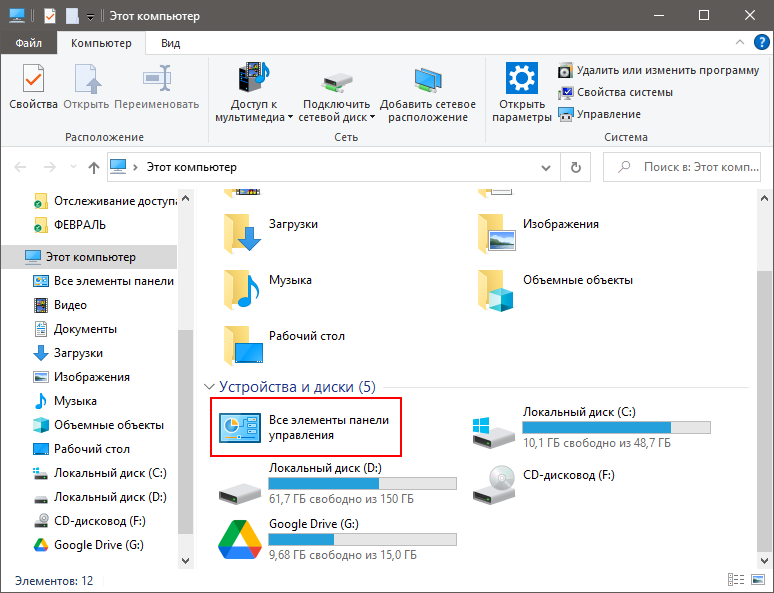Switch to the Вид ribbon tab

pyautogui.click(x=170, y=43)
